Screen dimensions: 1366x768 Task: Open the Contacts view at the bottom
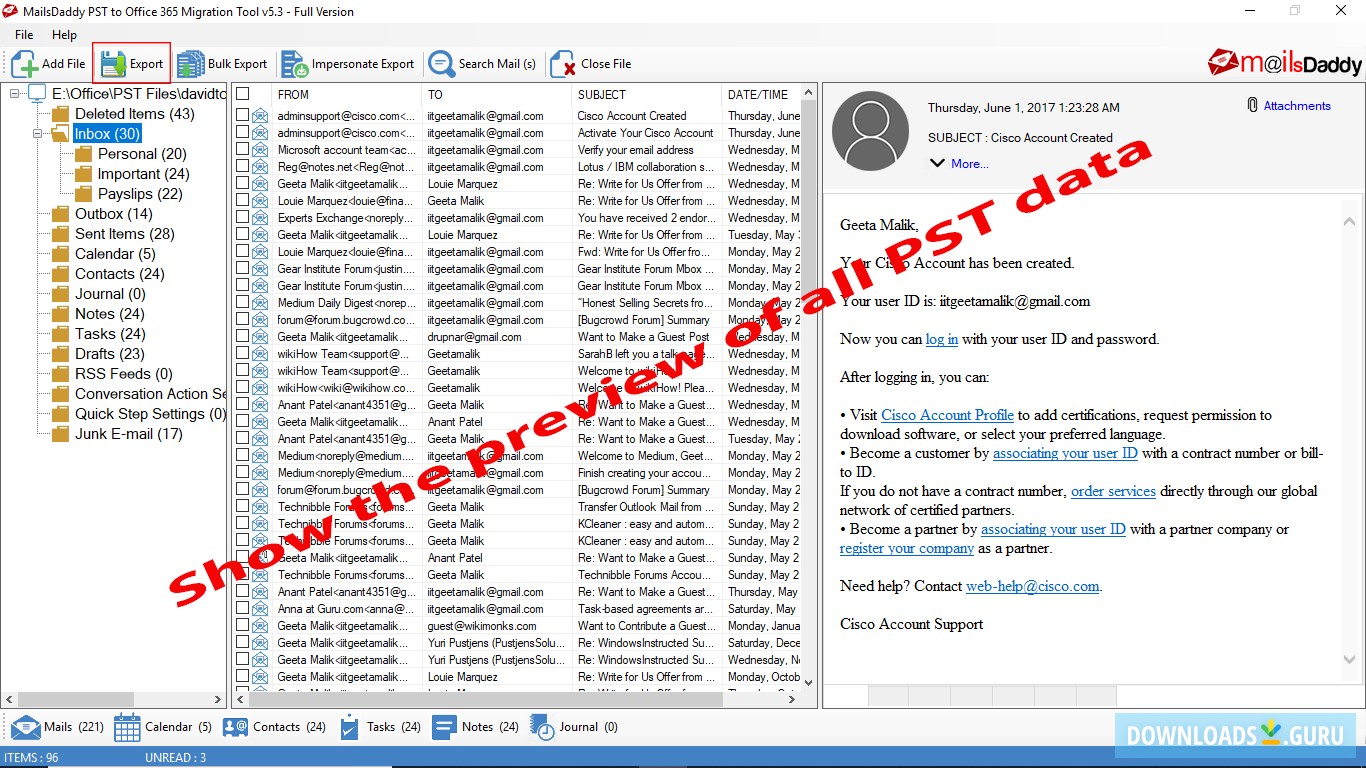tap(236, 727)
